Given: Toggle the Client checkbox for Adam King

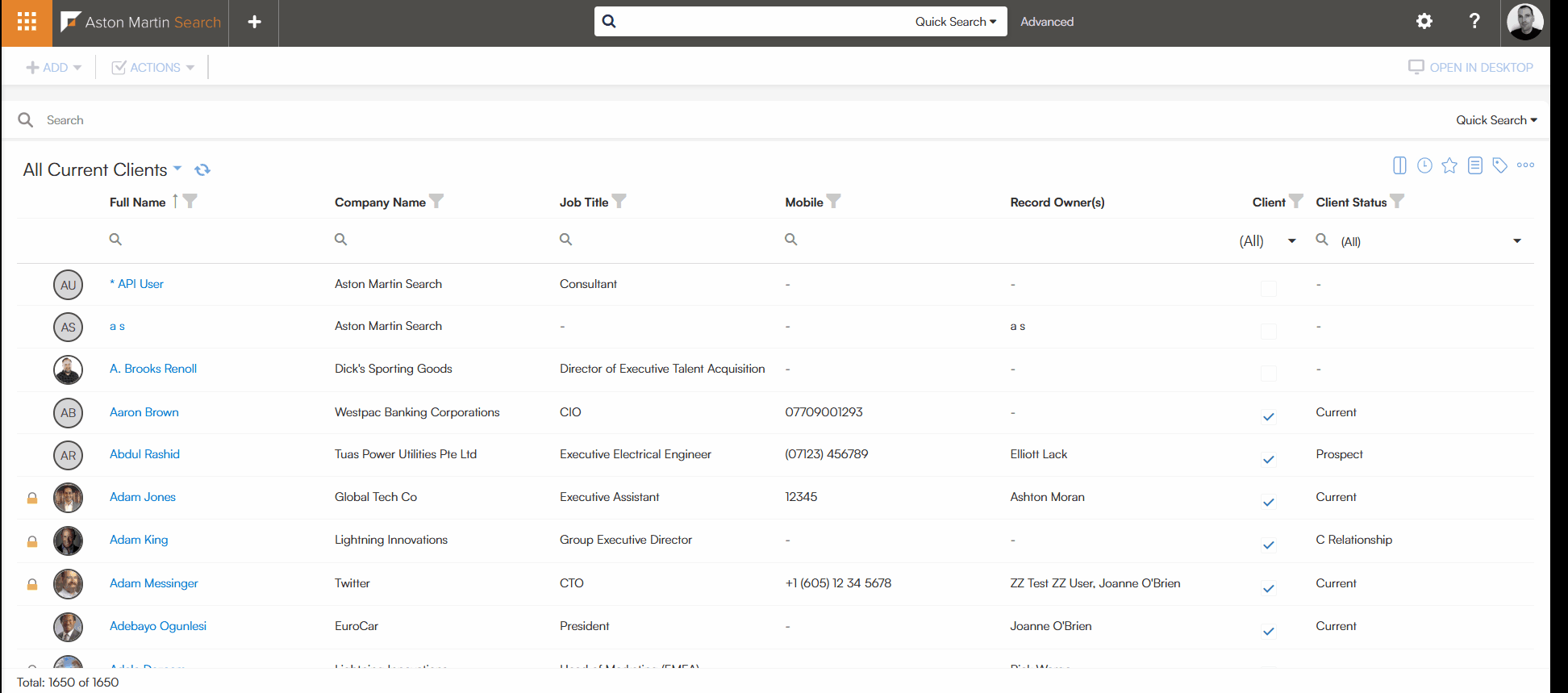Looking at the screenshot, I should (x=1268, y=545).
